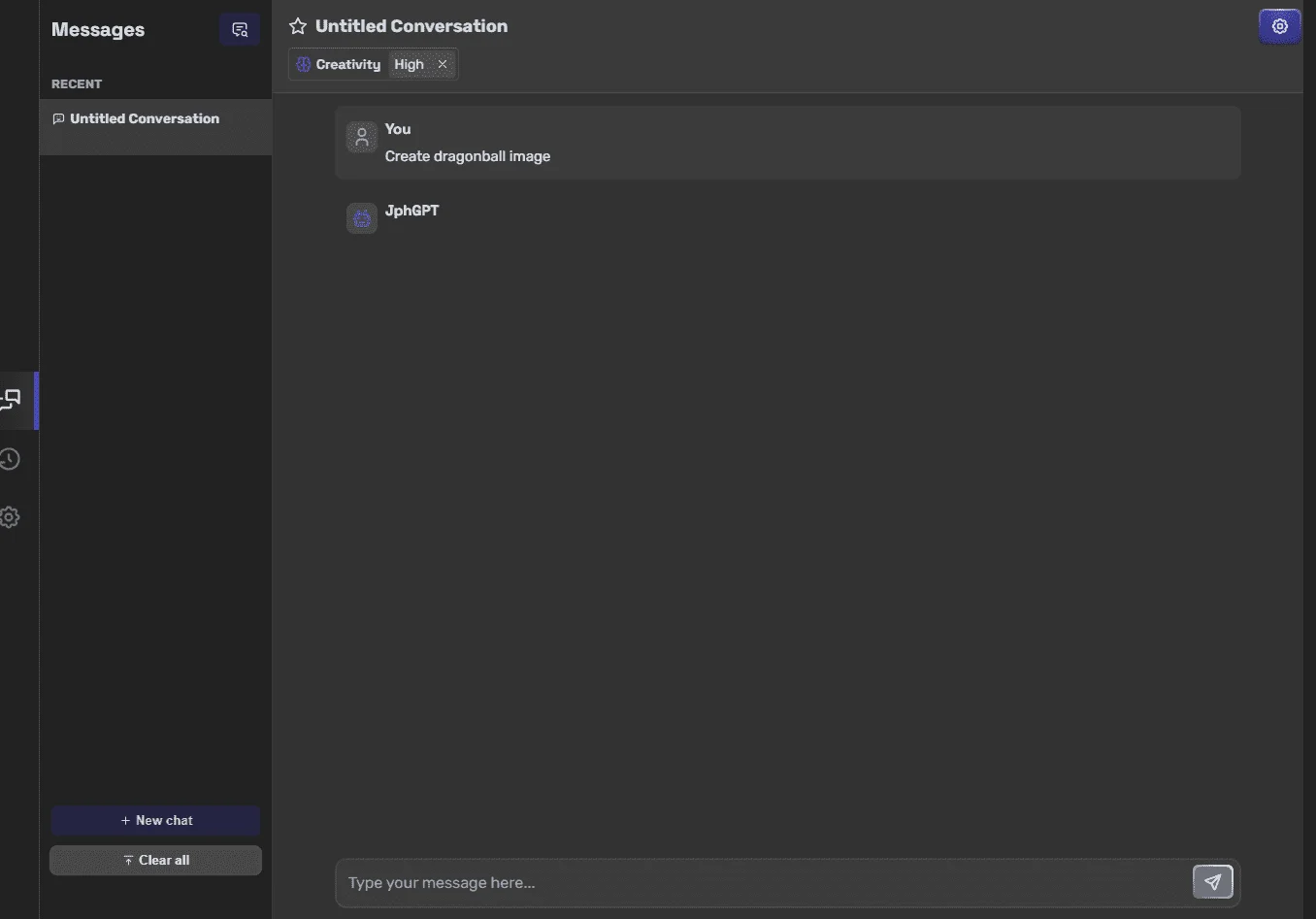The image size is (1316, 919).
Task: Click the Clear all button
Action: (155, 860)
